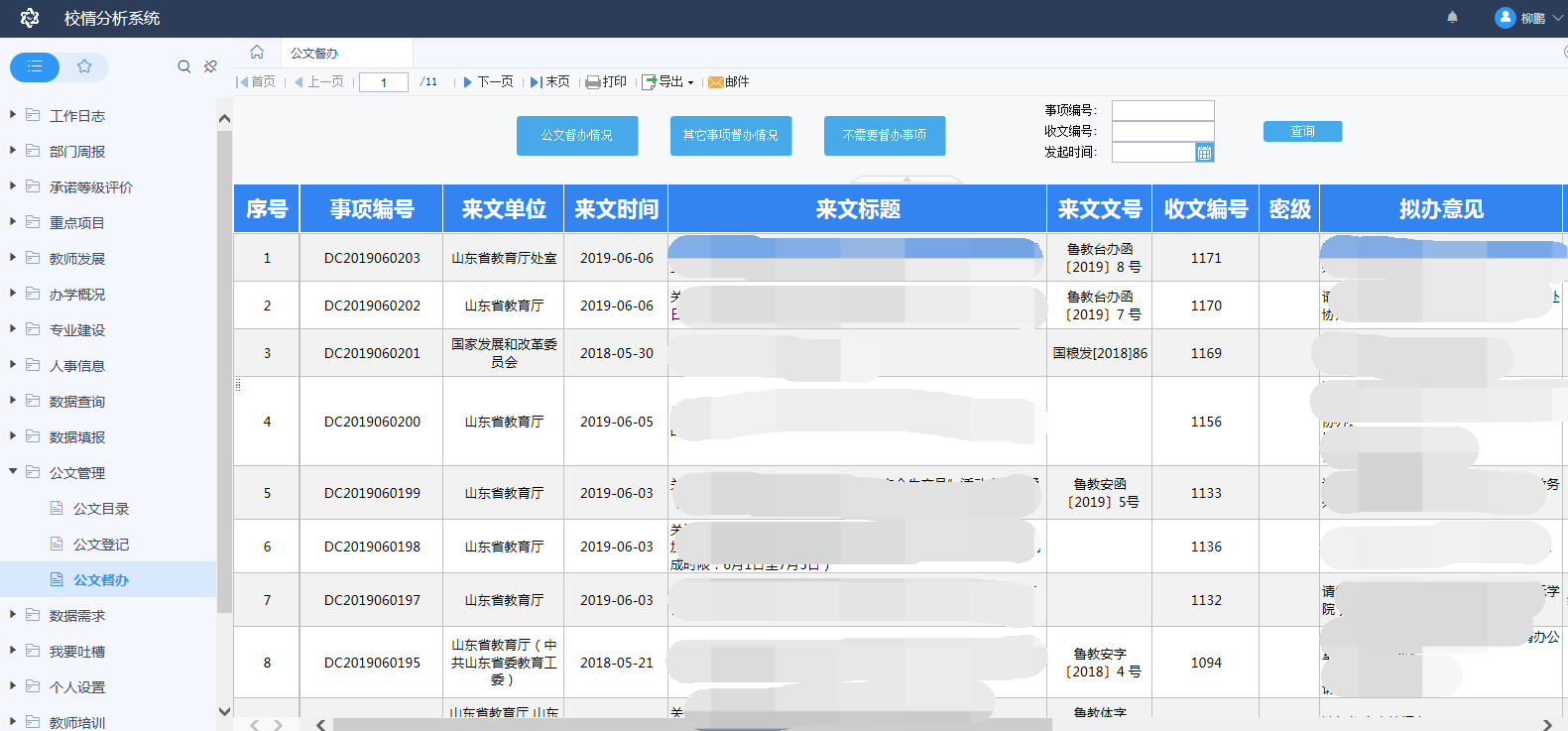The image size is (1568, 731).
Task: Click the date cell 2018-05-21
Action: (x=616, y=663)
